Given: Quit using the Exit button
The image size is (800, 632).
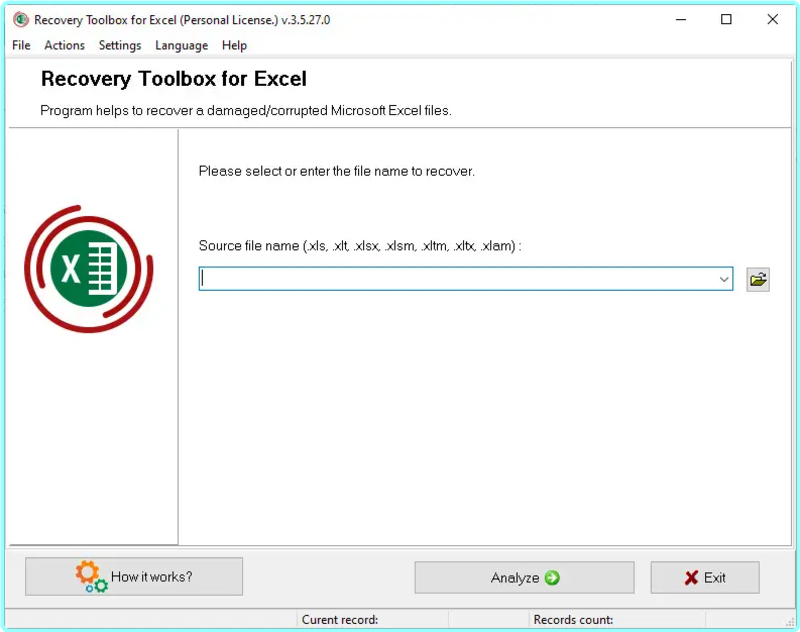Looking at the screenshot, I should coord(705,577).
